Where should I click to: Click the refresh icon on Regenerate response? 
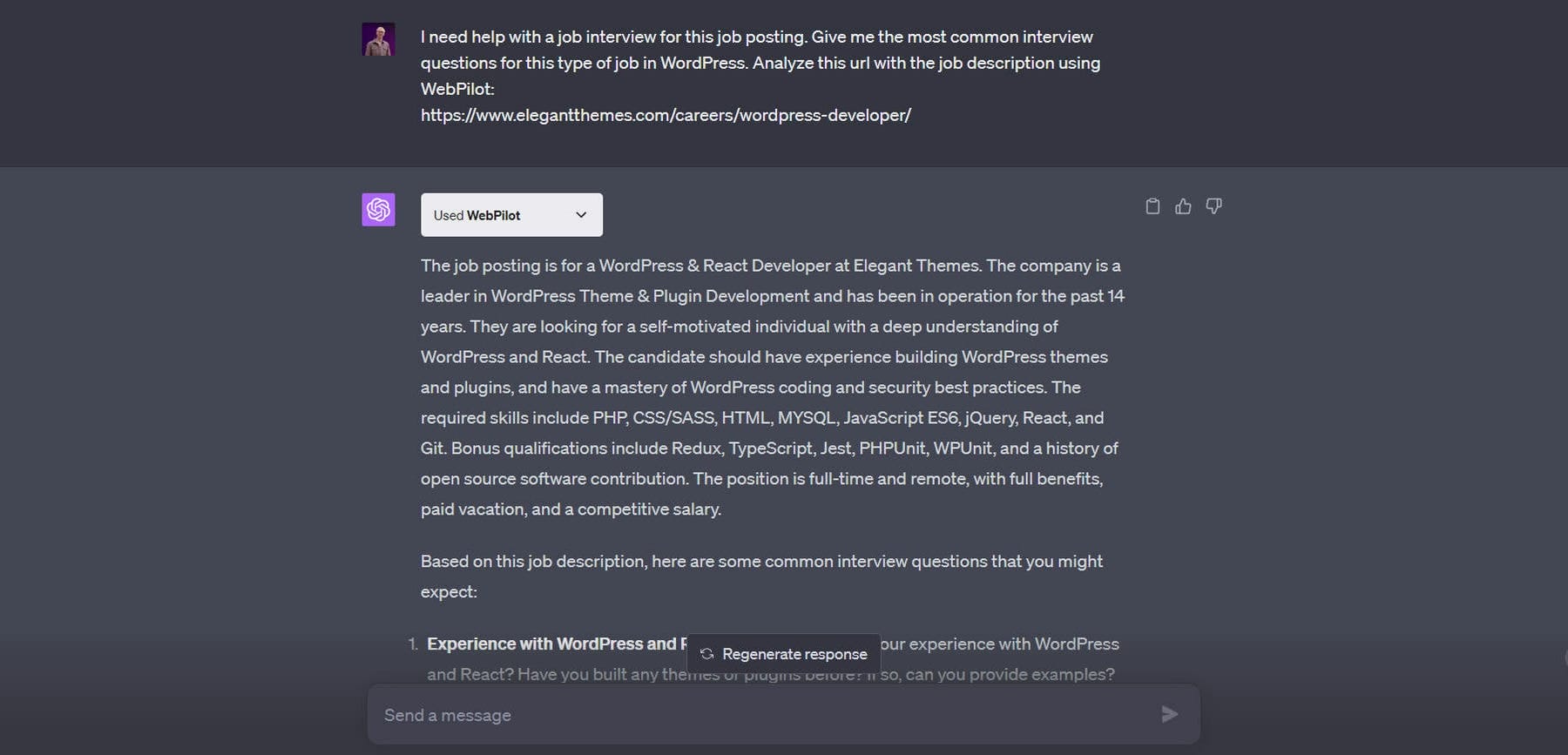click(x=706, y=653)
